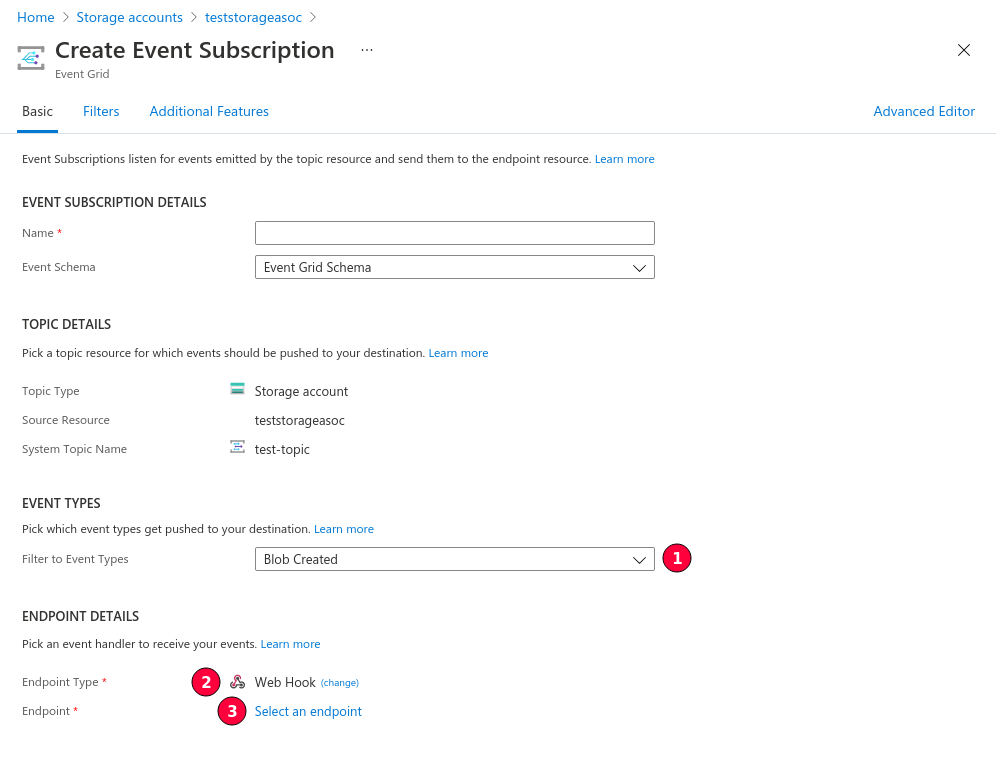The image size is (996, 763).
Task: Close the Create Event Subscription blade
Action: [x=964, y=50]
